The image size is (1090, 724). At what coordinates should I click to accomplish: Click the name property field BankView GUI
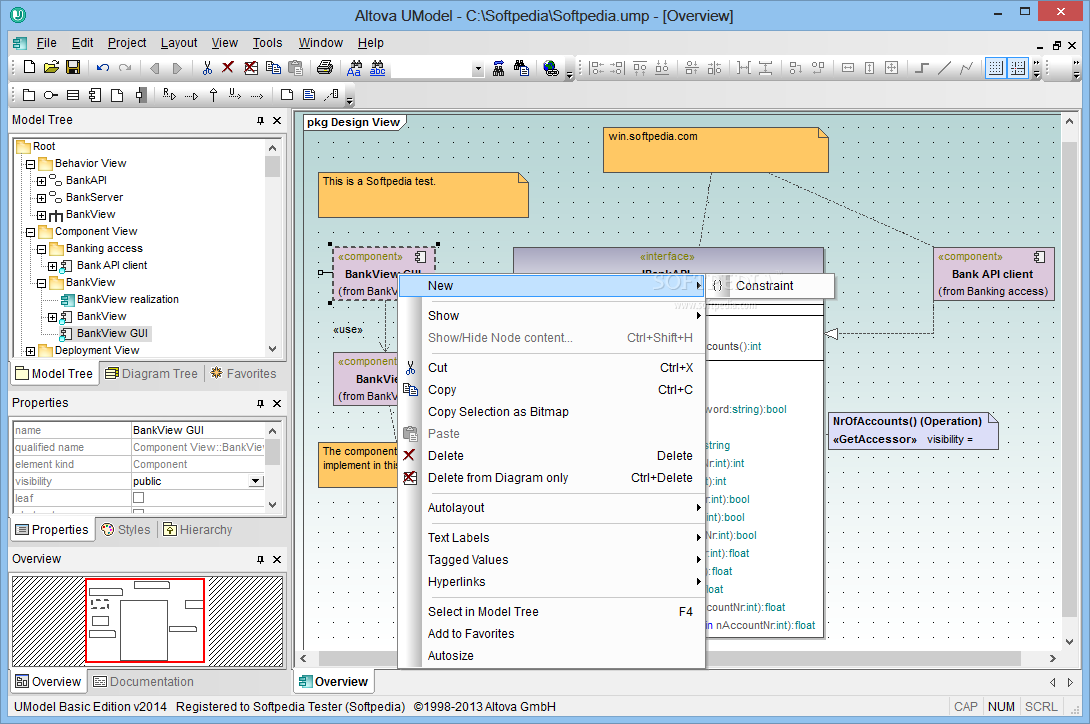click(x=198, y=431)
